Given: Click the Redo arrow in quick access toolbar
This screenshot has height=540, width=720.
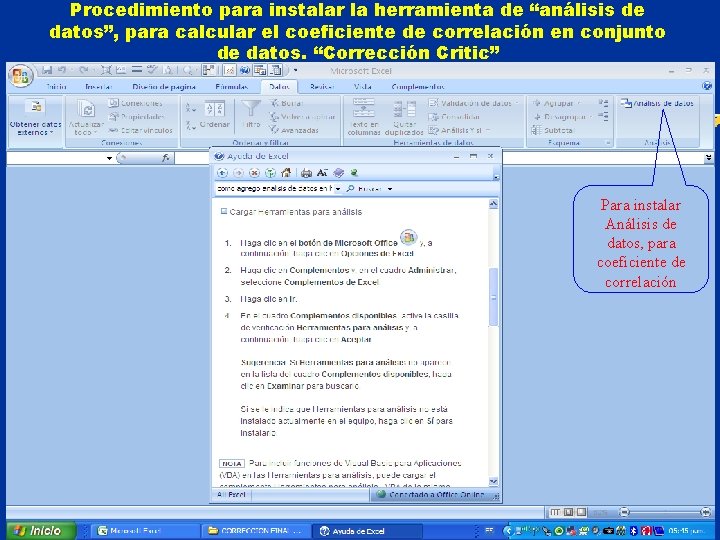Looking at the screenshot, I should coord(83,70).
